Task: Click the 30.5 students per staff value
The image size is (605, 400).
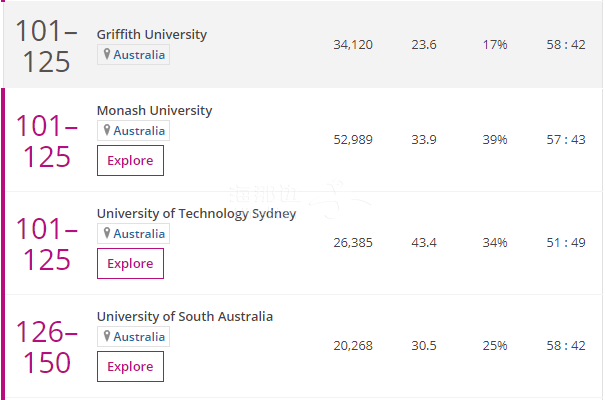Action: click(424, 346)
